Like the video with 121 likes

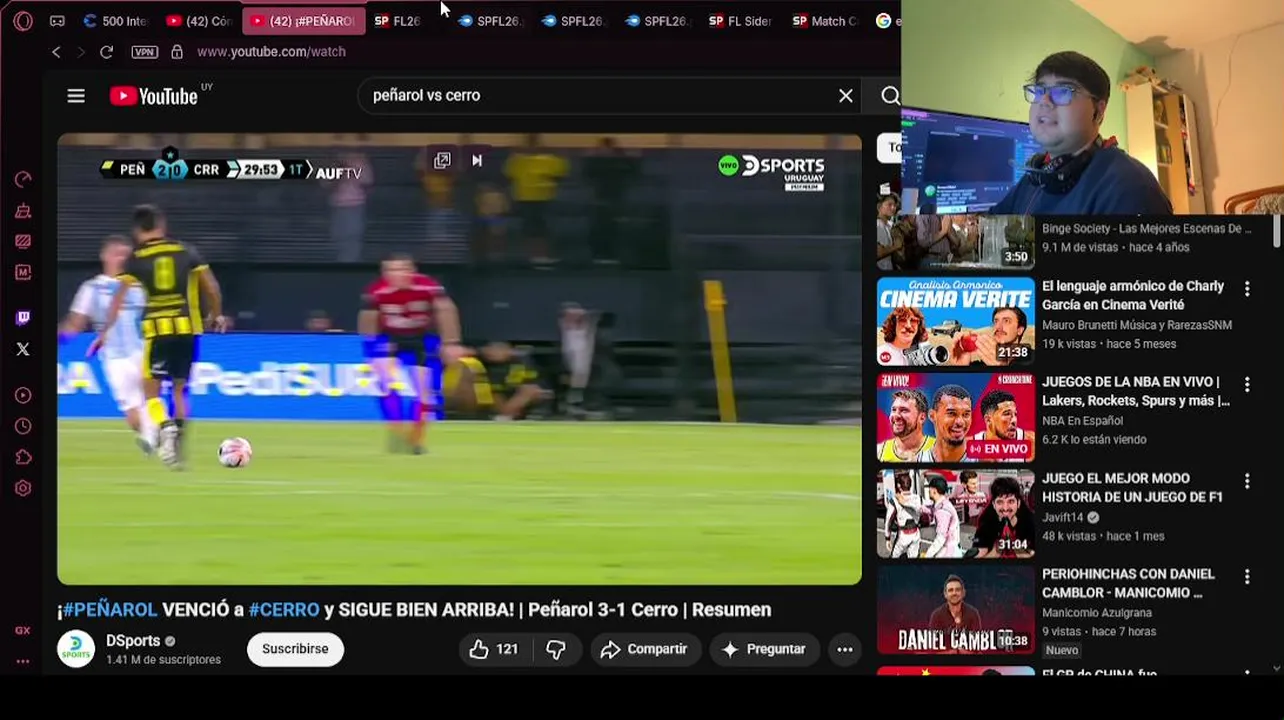pos(494,649)
